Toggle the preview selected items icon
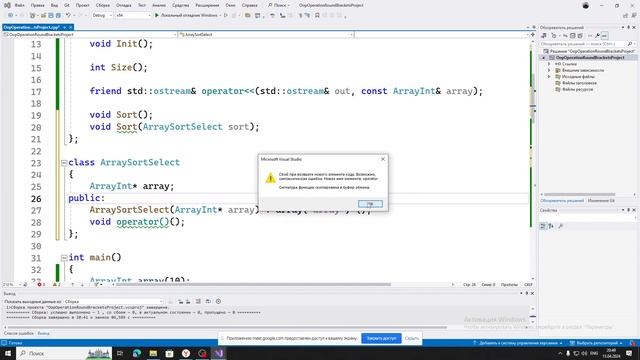Screen dimensions: 640x360 point(604,36)
